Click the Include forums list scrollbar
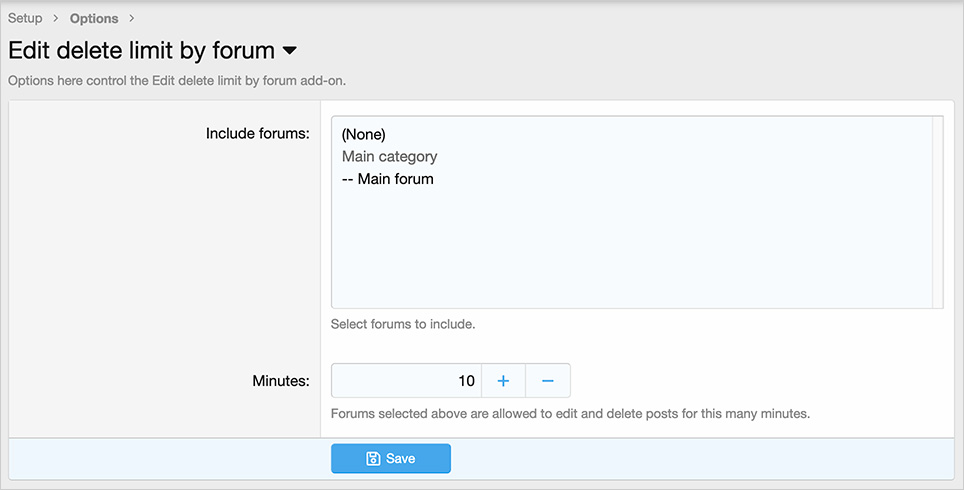 tap(938, 212)
